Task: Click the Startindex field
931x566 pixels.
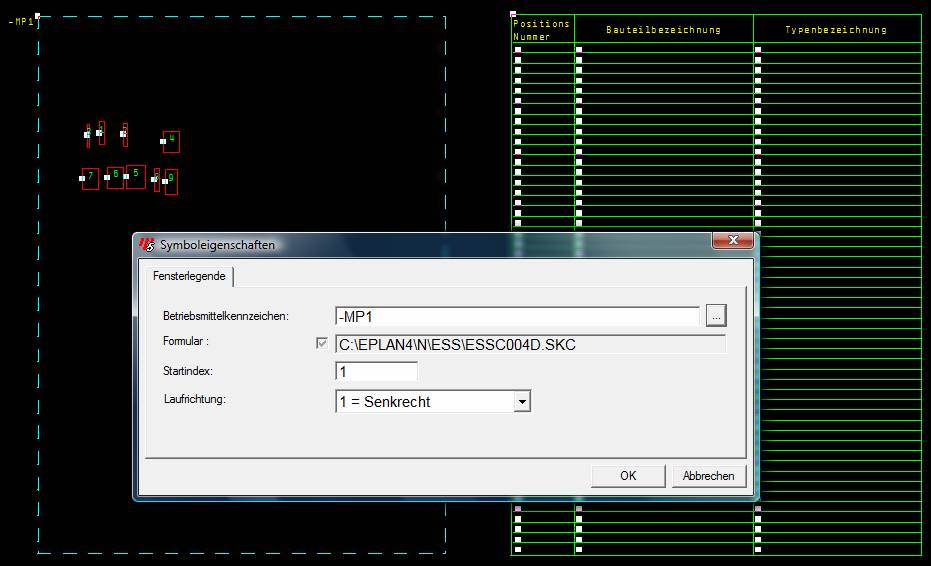Action: pos(376,372)
